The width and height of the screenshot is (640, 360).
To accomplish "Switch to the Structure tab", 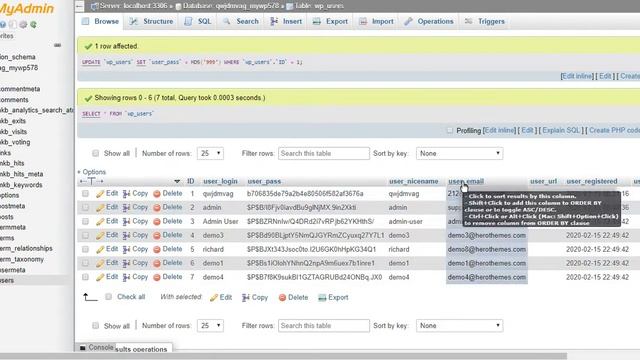I will [151, 21].
